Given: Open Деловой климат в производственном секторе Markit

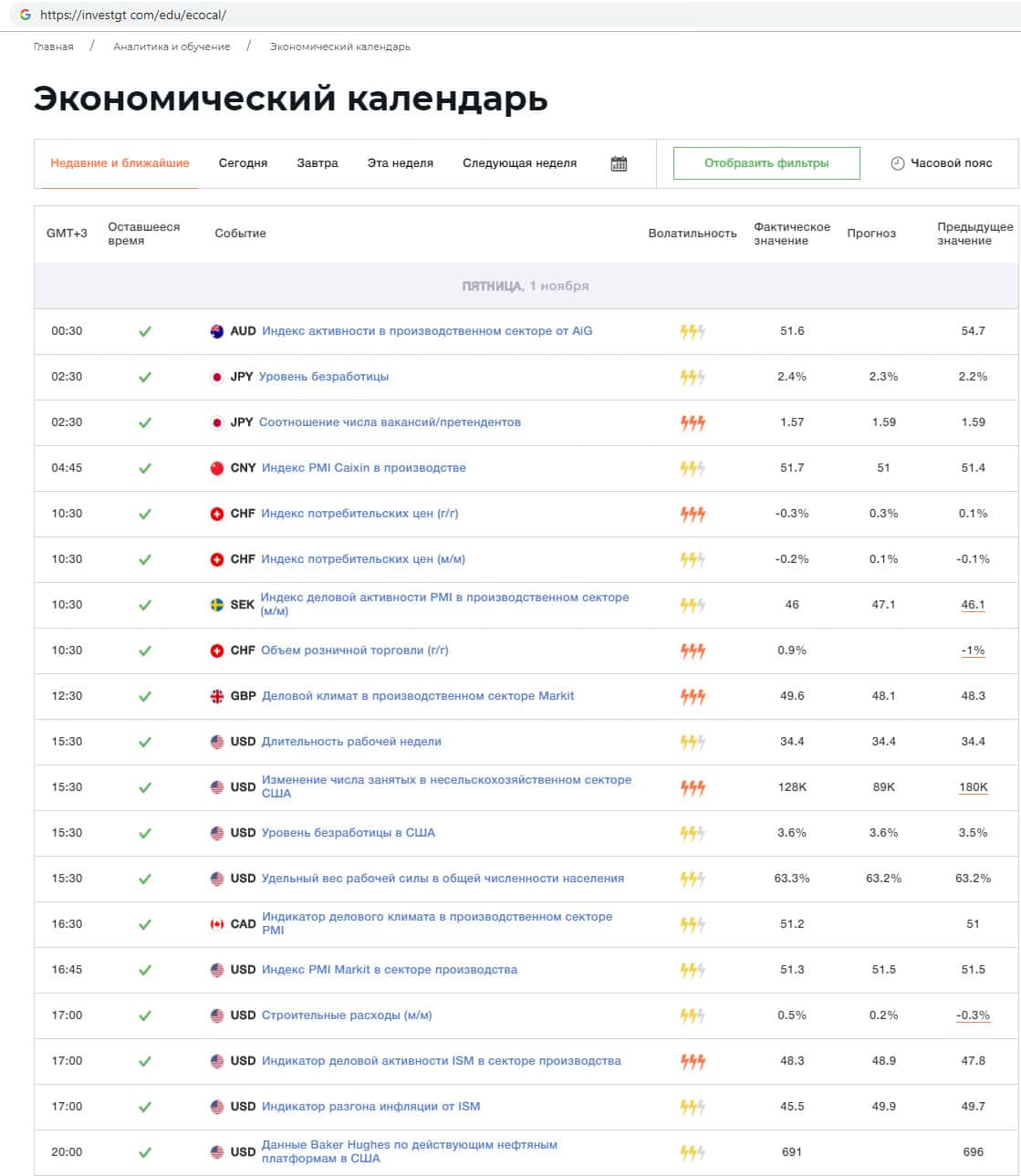Looking at the screenshot, I should (x=418, y=696).
